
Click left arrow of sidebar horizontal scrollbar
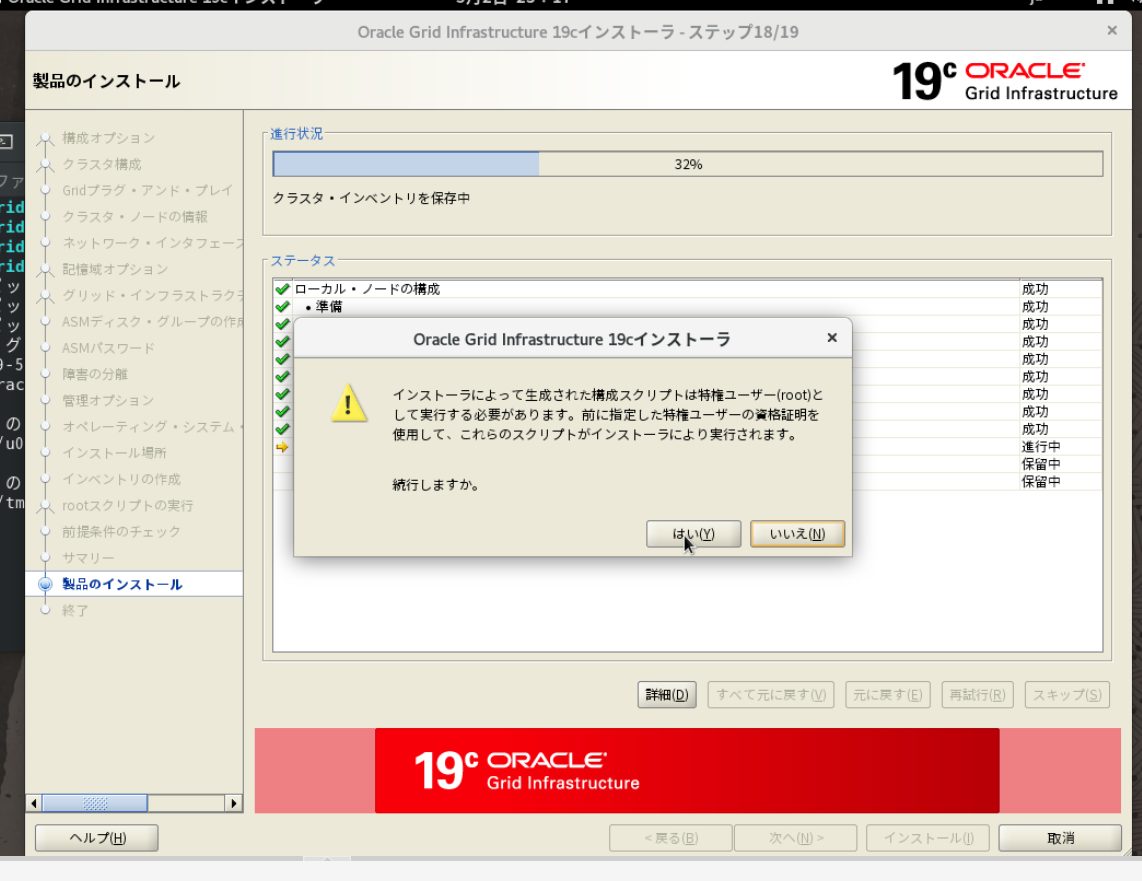[34, 803]
